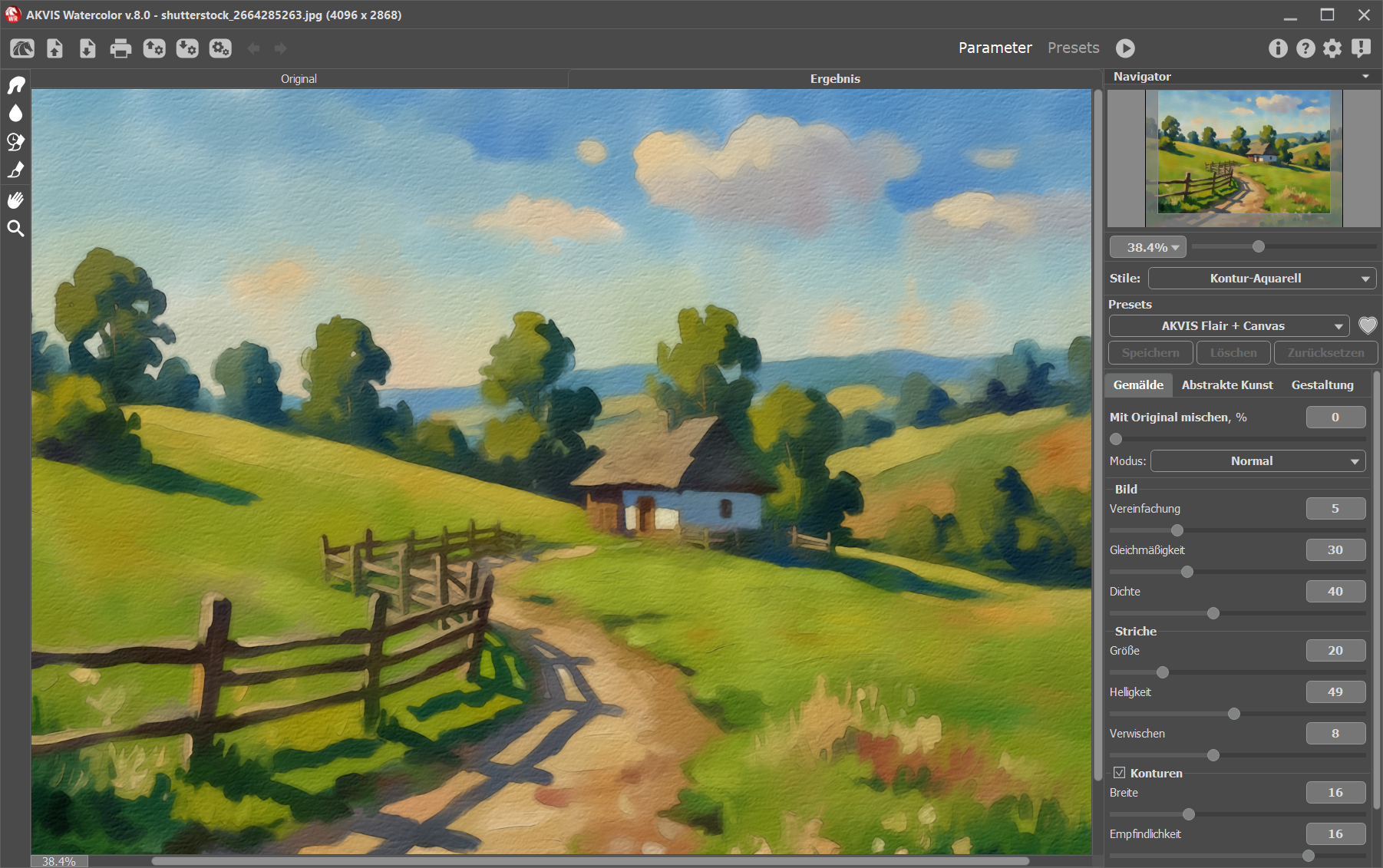Click the Save image icon in toolbar
Screen dimensions: 1383x868
[87, 49]
